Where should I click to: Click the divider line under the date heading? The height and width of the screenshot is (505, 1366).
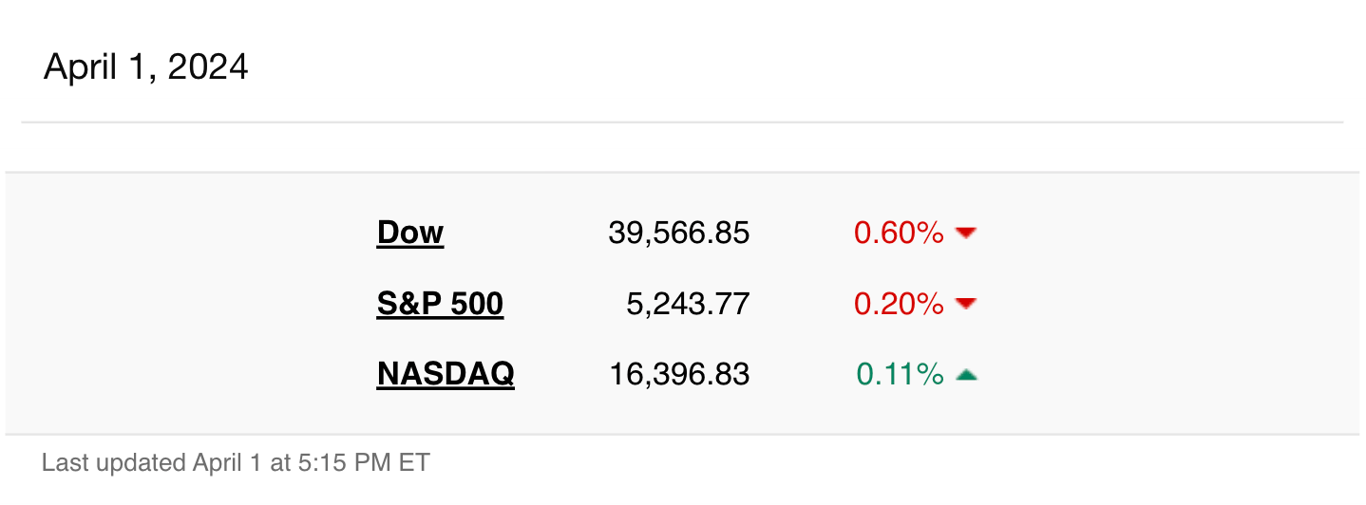point(682,122)
